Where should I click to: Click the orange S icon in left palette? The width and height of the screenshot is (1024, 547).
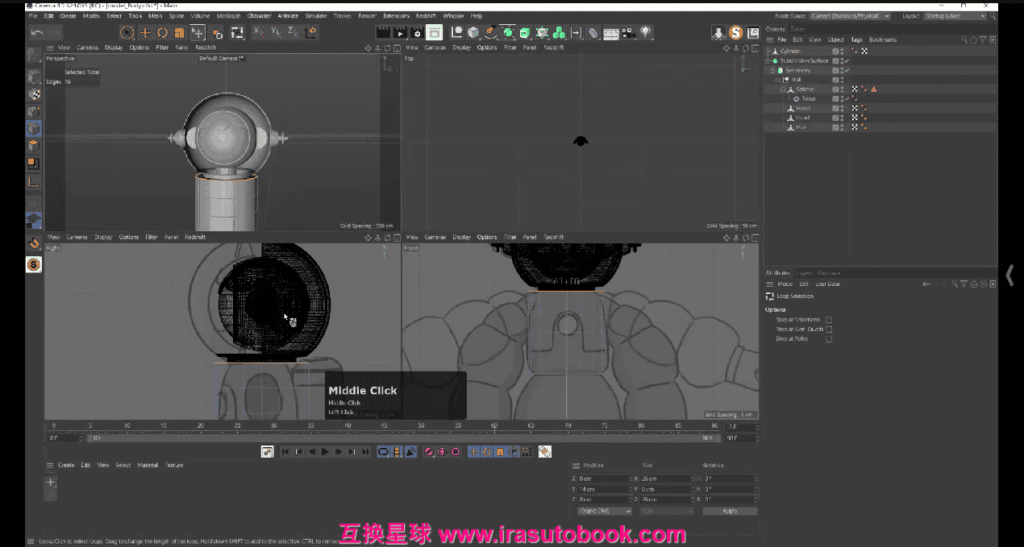[x=34, y=264]
